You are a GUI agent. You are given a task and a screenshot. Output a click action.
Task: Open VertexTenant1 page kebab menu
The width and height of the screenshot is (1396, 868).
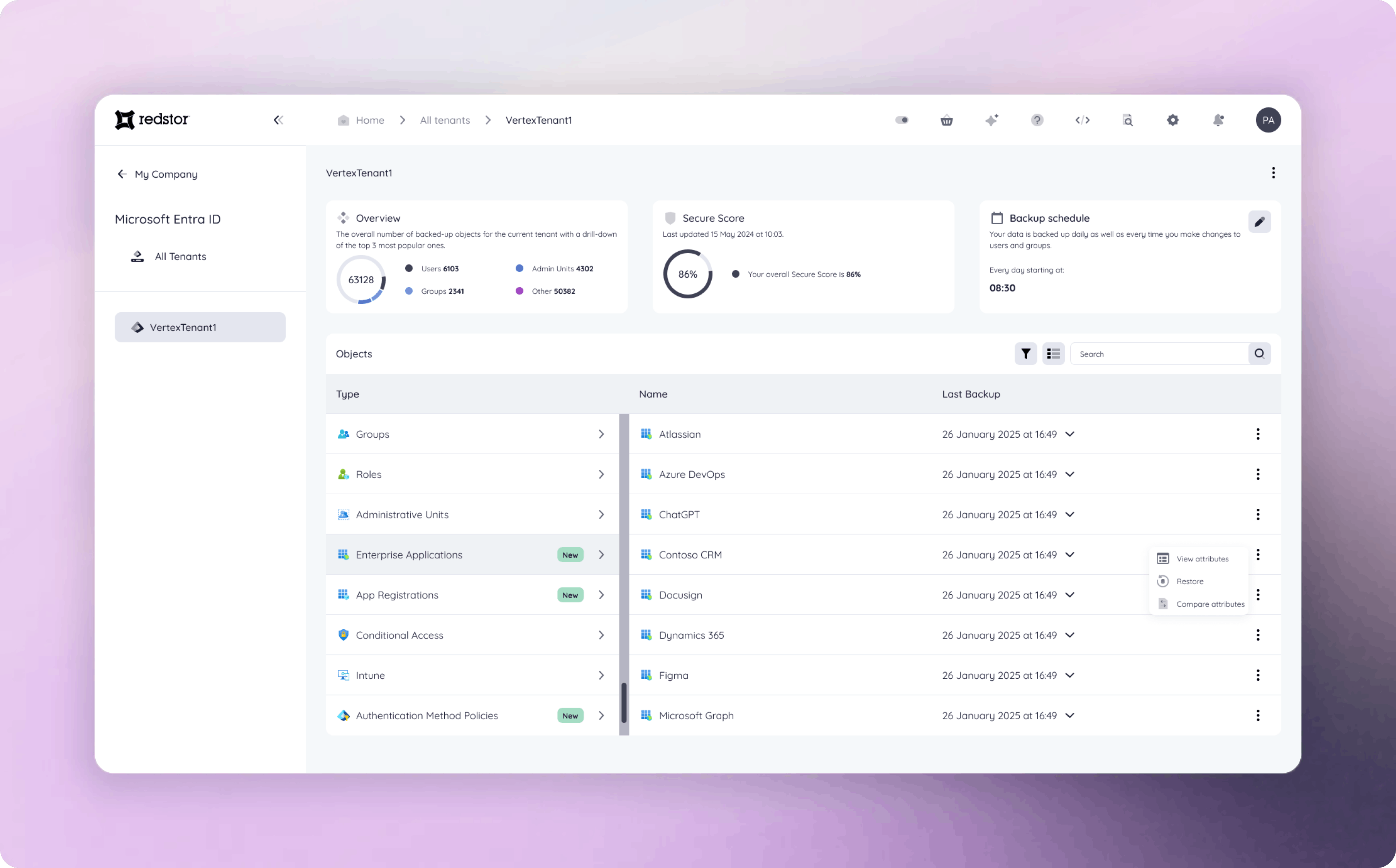(x=1273, y=173)
